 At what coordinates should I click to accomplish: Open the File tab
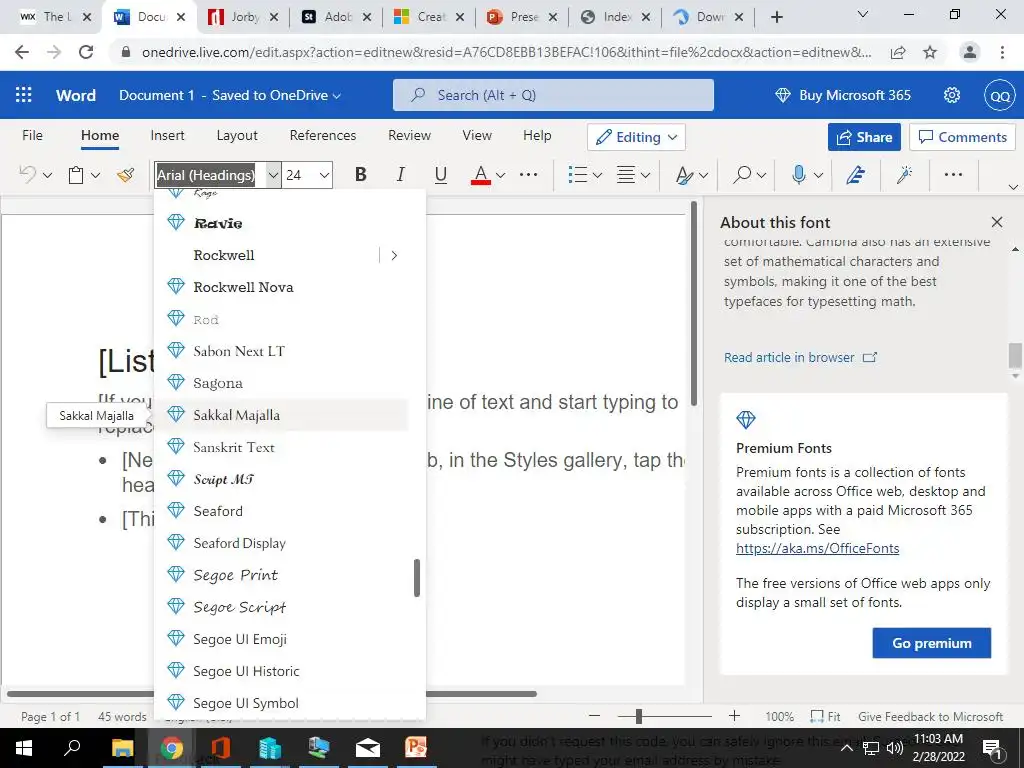pos(32,135)
